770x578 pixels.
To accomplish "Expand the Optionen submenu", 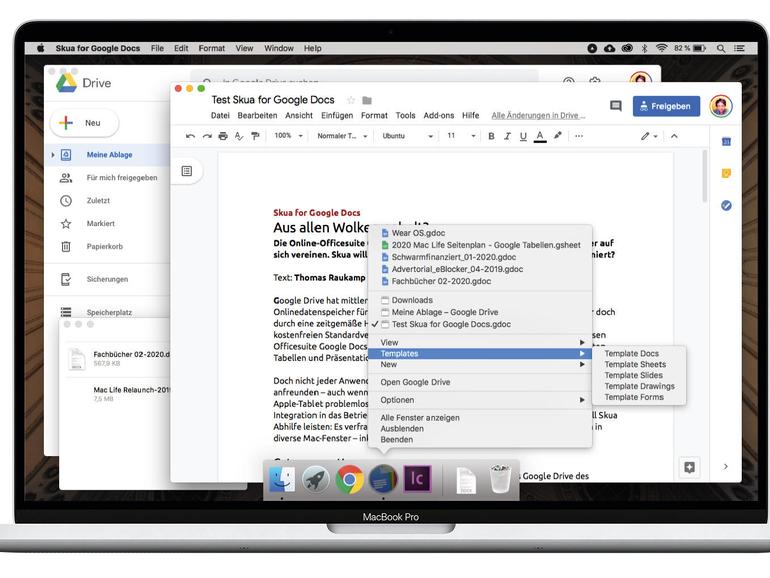I will pyautogui.click(x=480, y=400).
